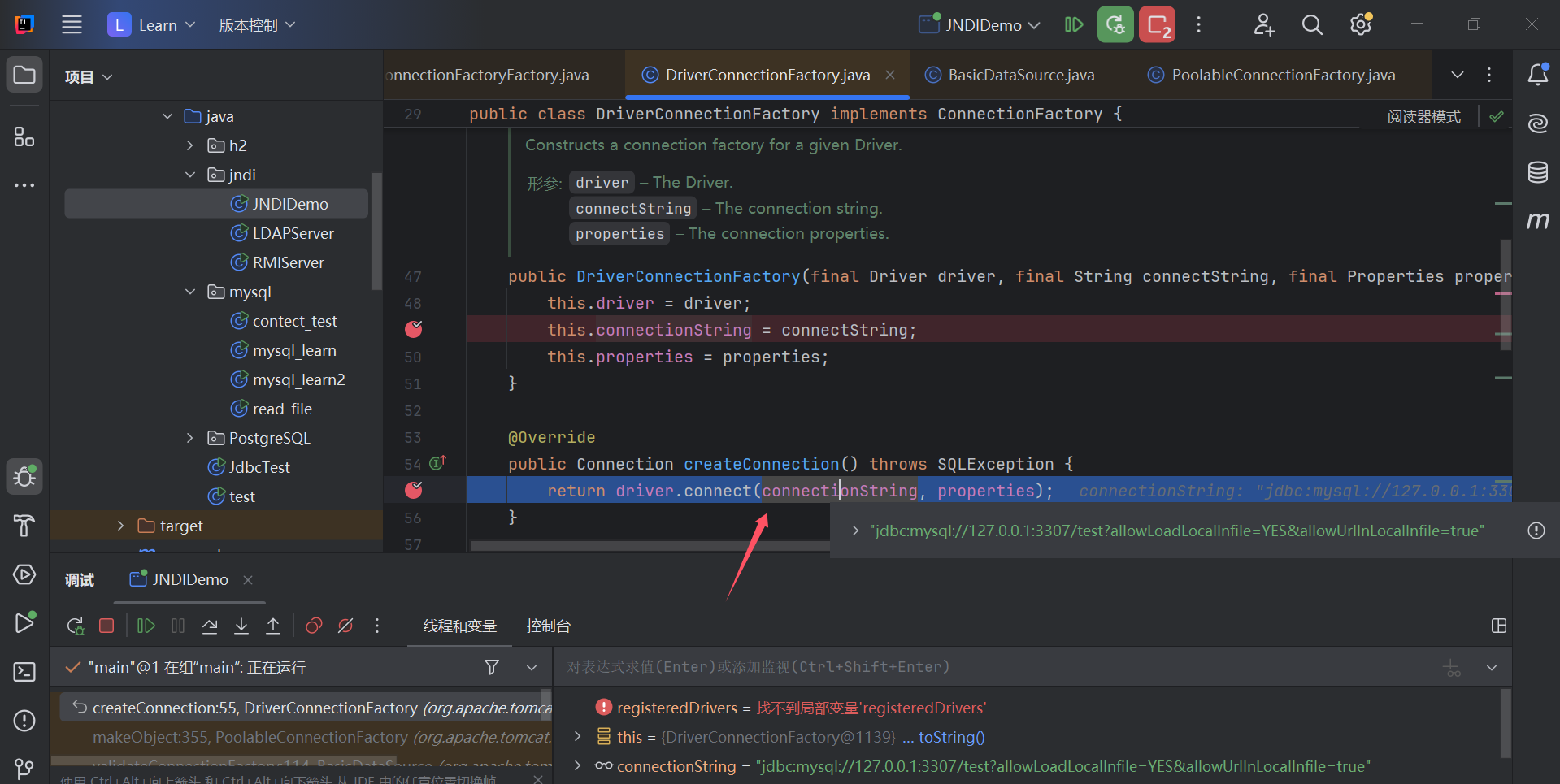The height and width of the screenshot is (784, 1560).
Task: Open the Run tool window icon
Action: click(x=24, y=622)
